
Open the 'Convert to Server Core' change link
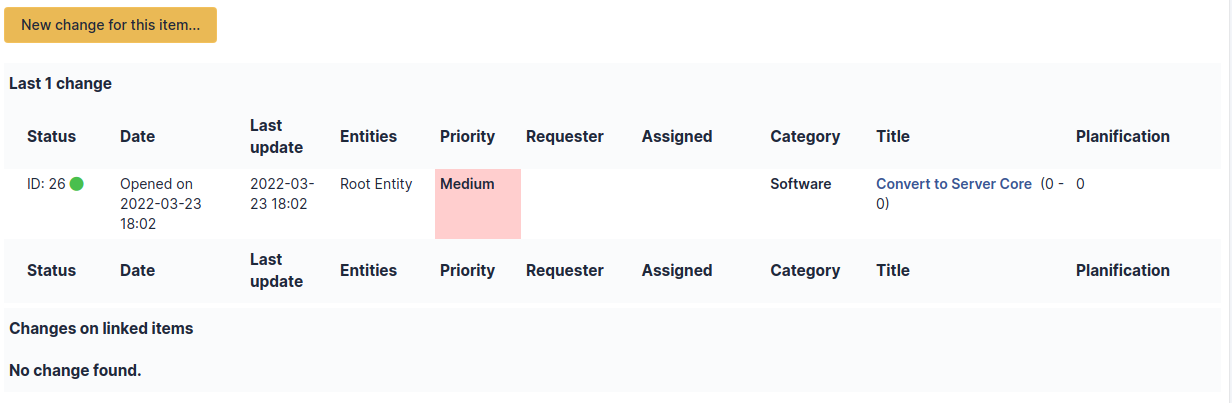pos(954,184)
